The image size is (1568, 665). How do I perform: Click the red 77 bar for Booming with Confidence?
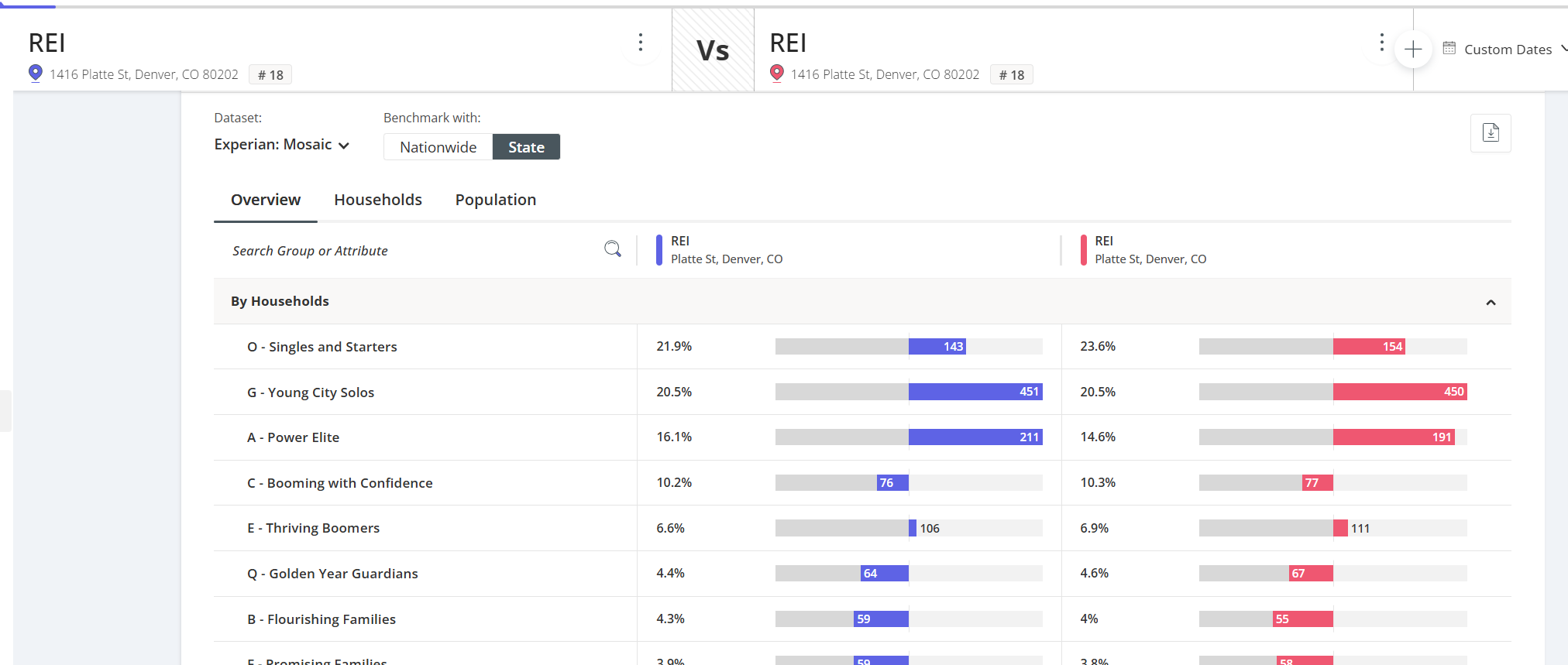(1318, 483)
